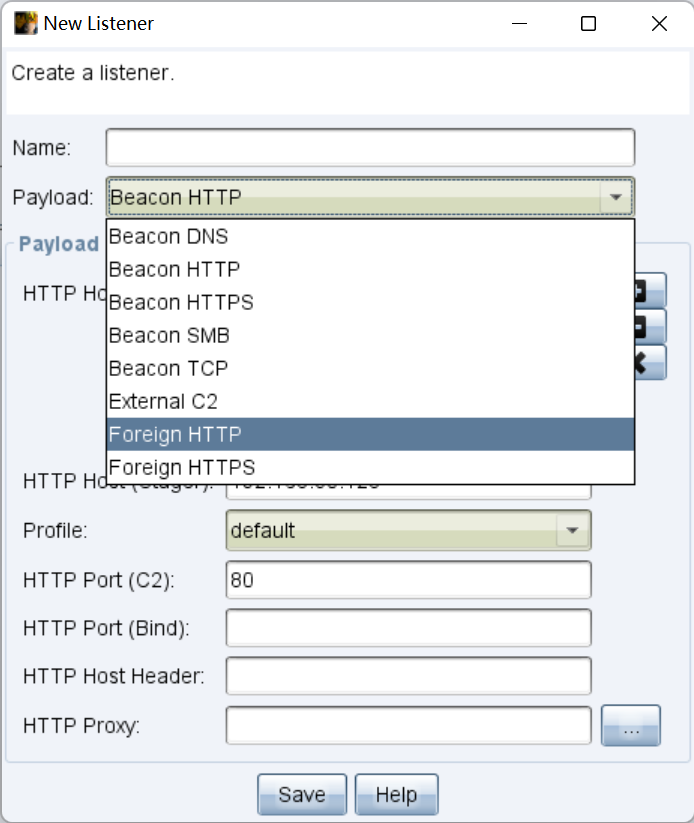Pick Beacon SMB from the list
Viewport: 694px width, 823px height.
(370, 335)
